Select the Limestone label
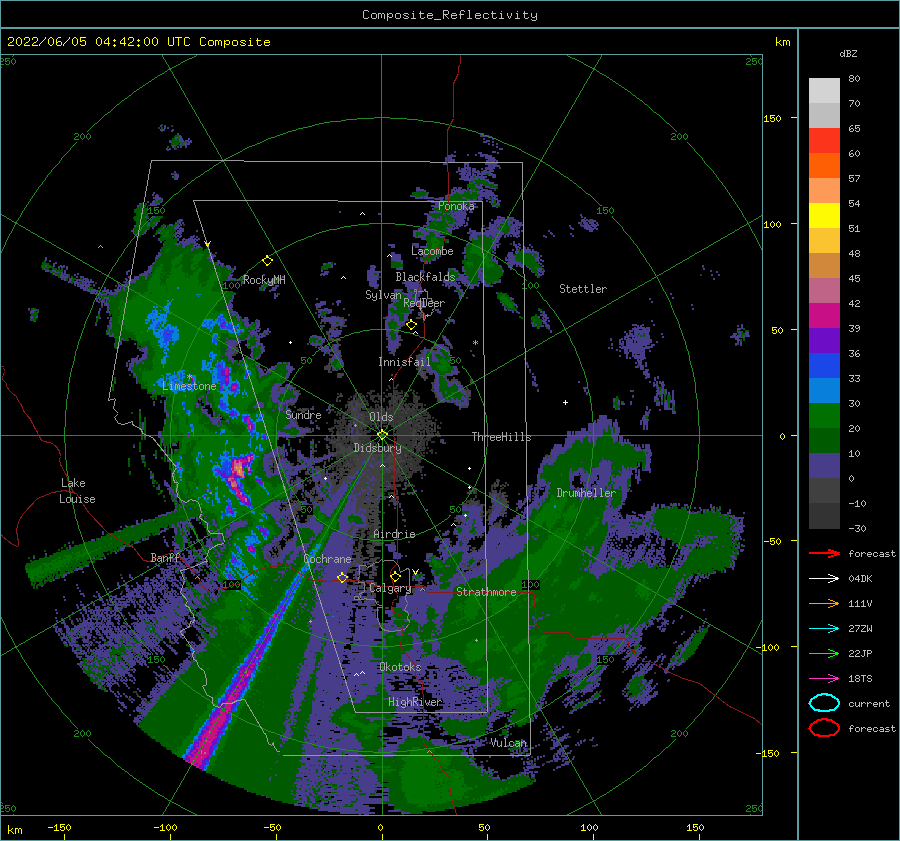The image size is (900, 841). 189,386
